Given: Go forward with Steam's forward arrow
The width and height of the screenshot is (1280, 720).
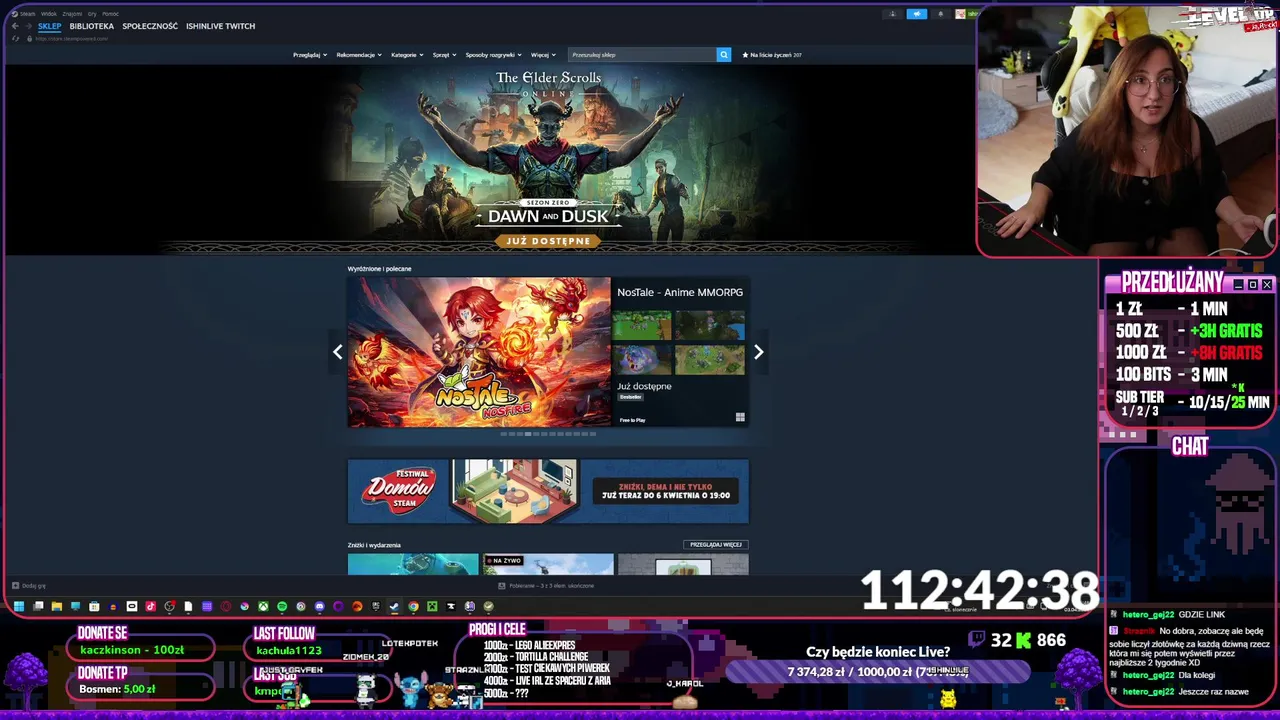Looking at the screenshot, I should (27, 26).
